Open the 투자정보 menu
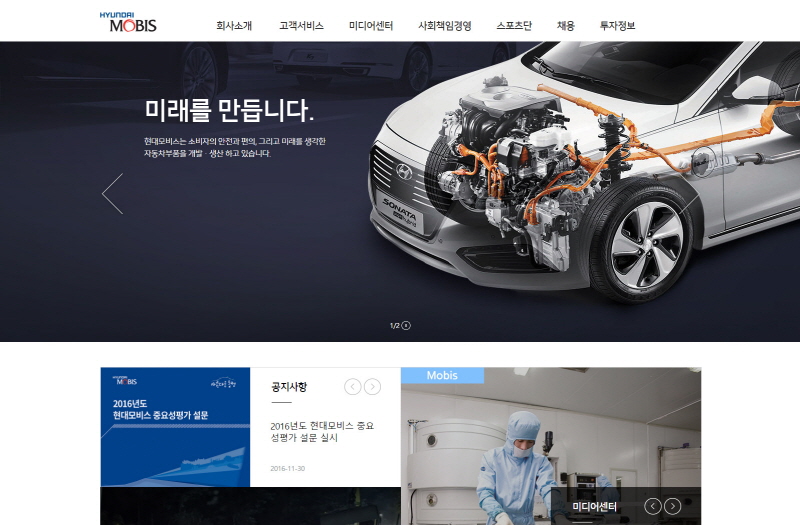This screenshot has width=800, height=525. [617, 26]
